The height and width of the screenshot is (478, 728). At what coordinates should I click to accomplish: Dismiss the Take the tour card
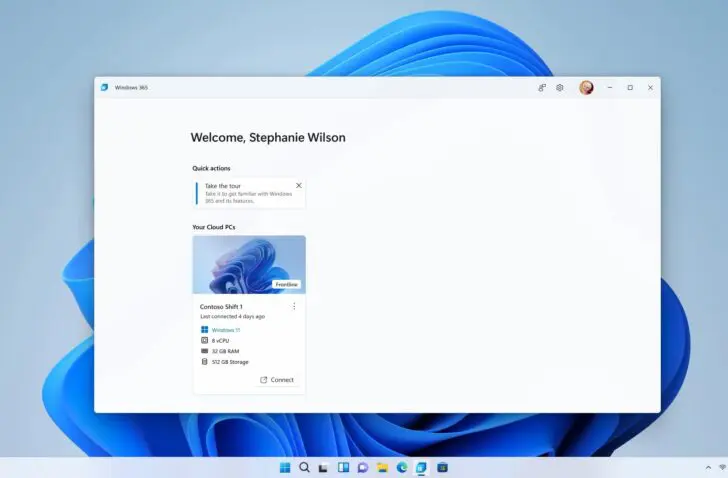[299, 185]
